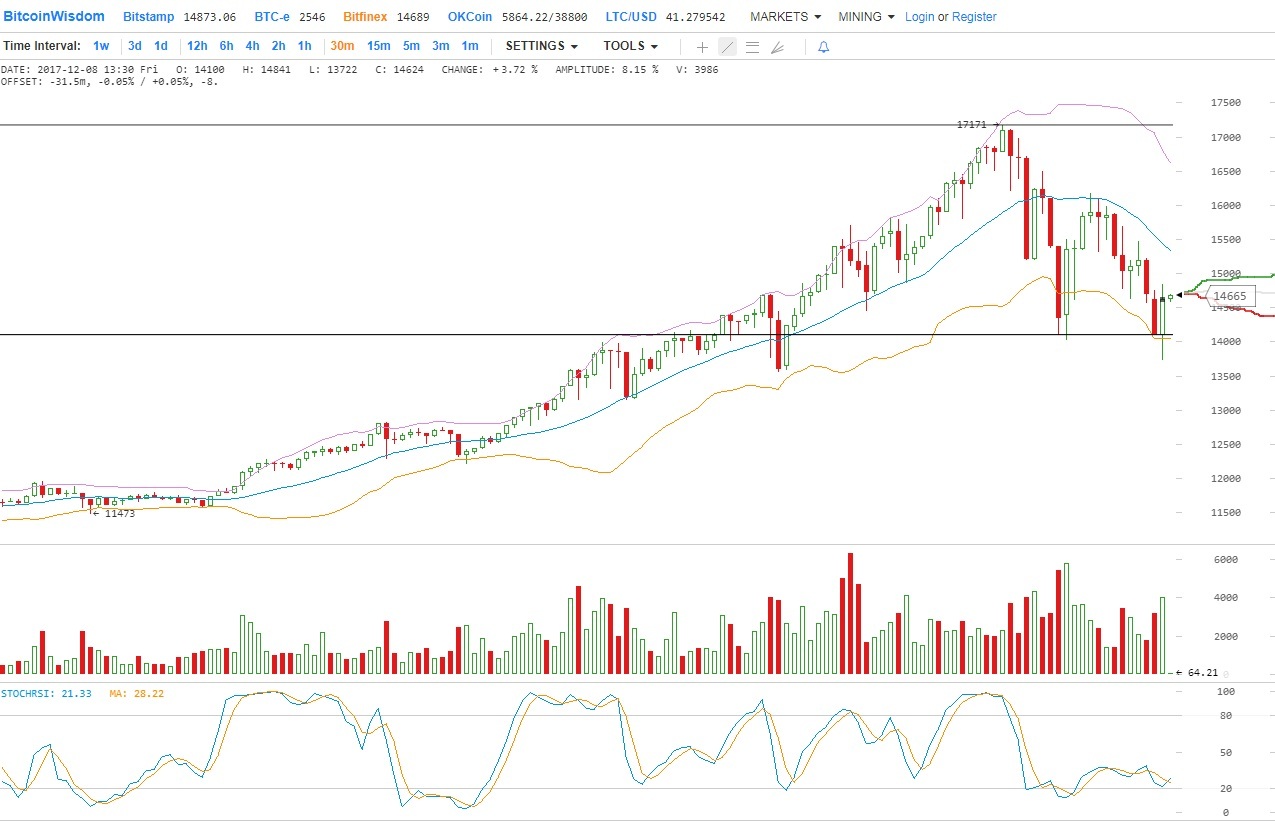Select the fan lines drawing tool

777,47
